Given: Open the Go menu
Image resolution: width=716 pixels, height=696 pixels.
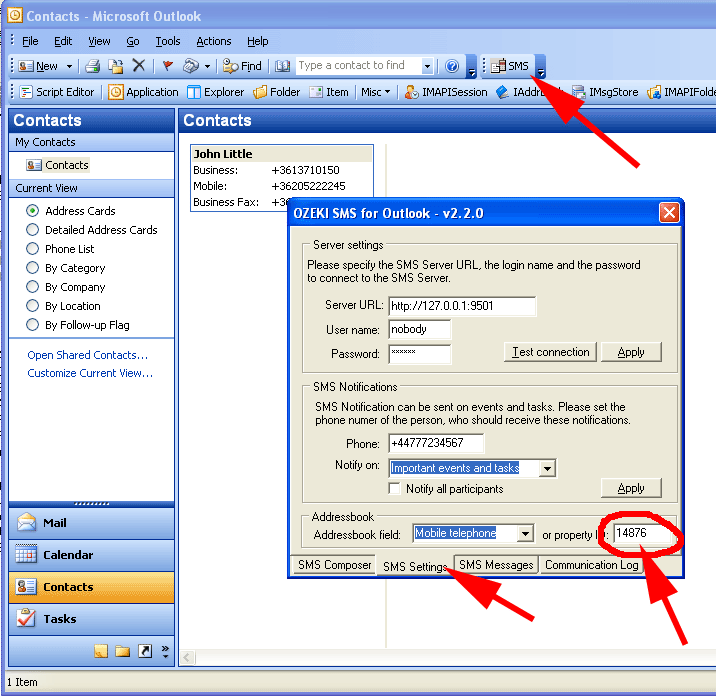Looking at the screenshot, I should click(133, 42).
